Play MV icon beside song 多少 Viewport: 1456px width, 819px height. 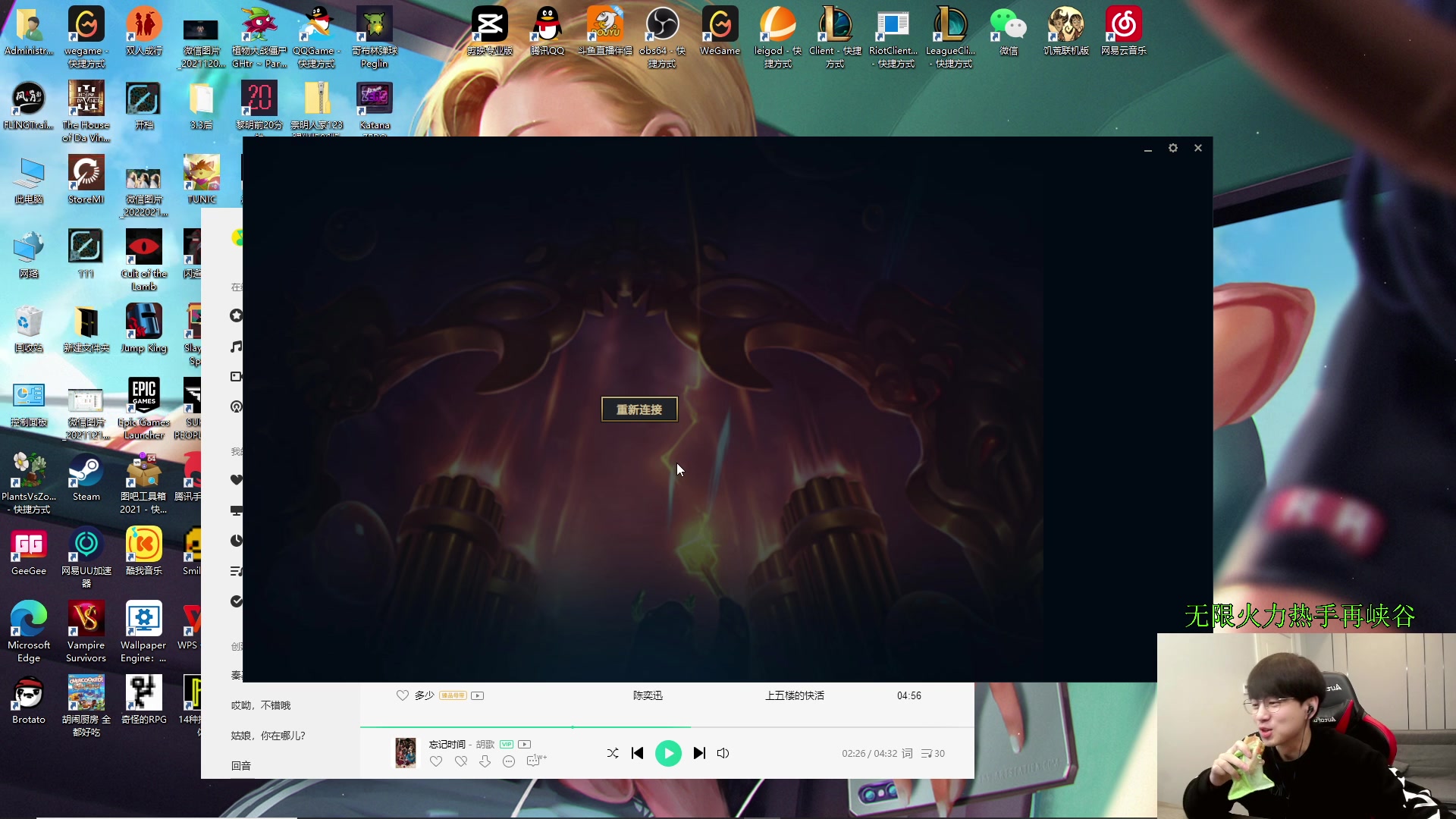tap(478, 695)
